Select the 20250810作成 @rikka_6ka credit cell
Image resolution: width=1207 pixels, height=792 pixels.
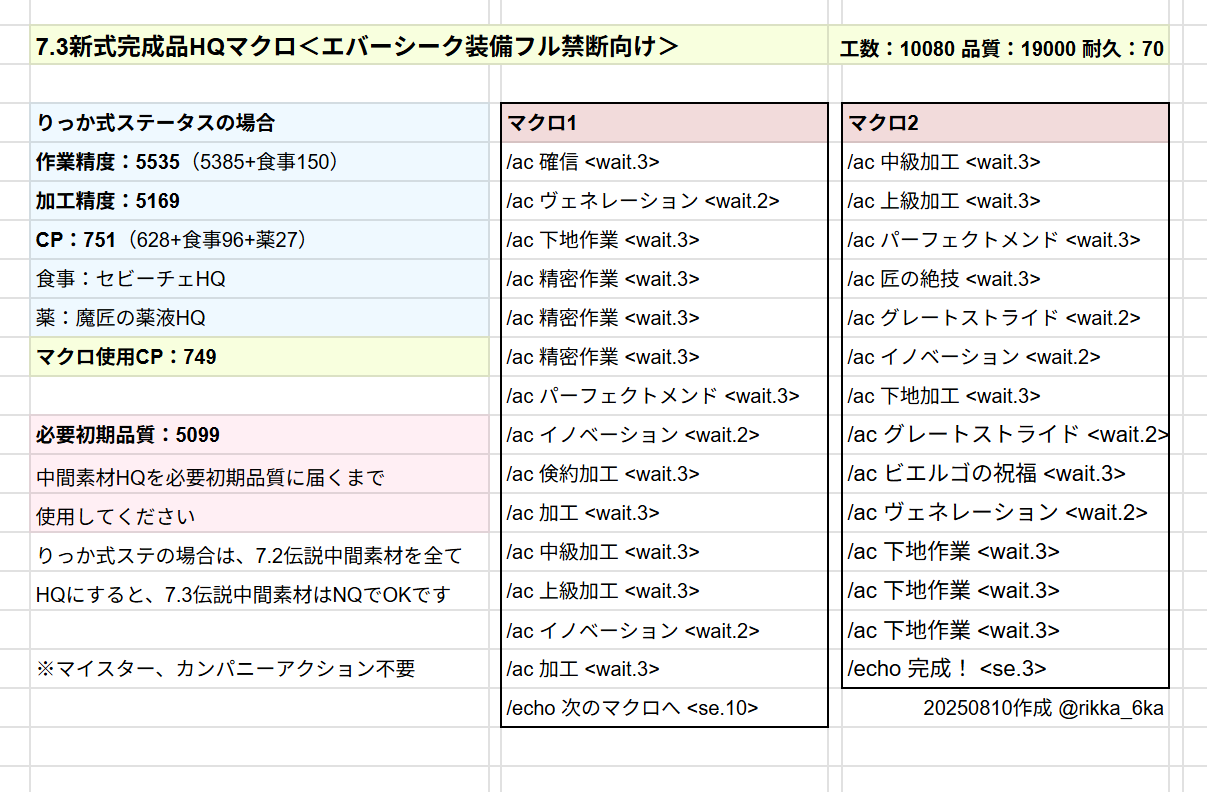tap(1043, 708)
